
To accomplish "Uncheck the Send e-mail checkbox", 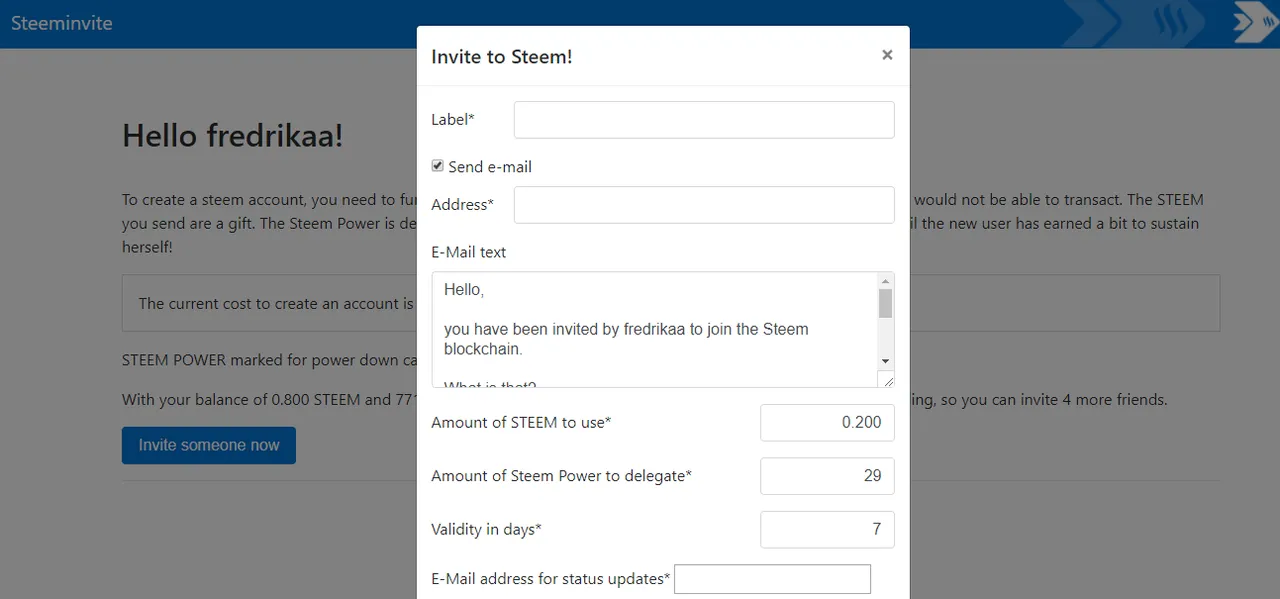I will 438,166.
